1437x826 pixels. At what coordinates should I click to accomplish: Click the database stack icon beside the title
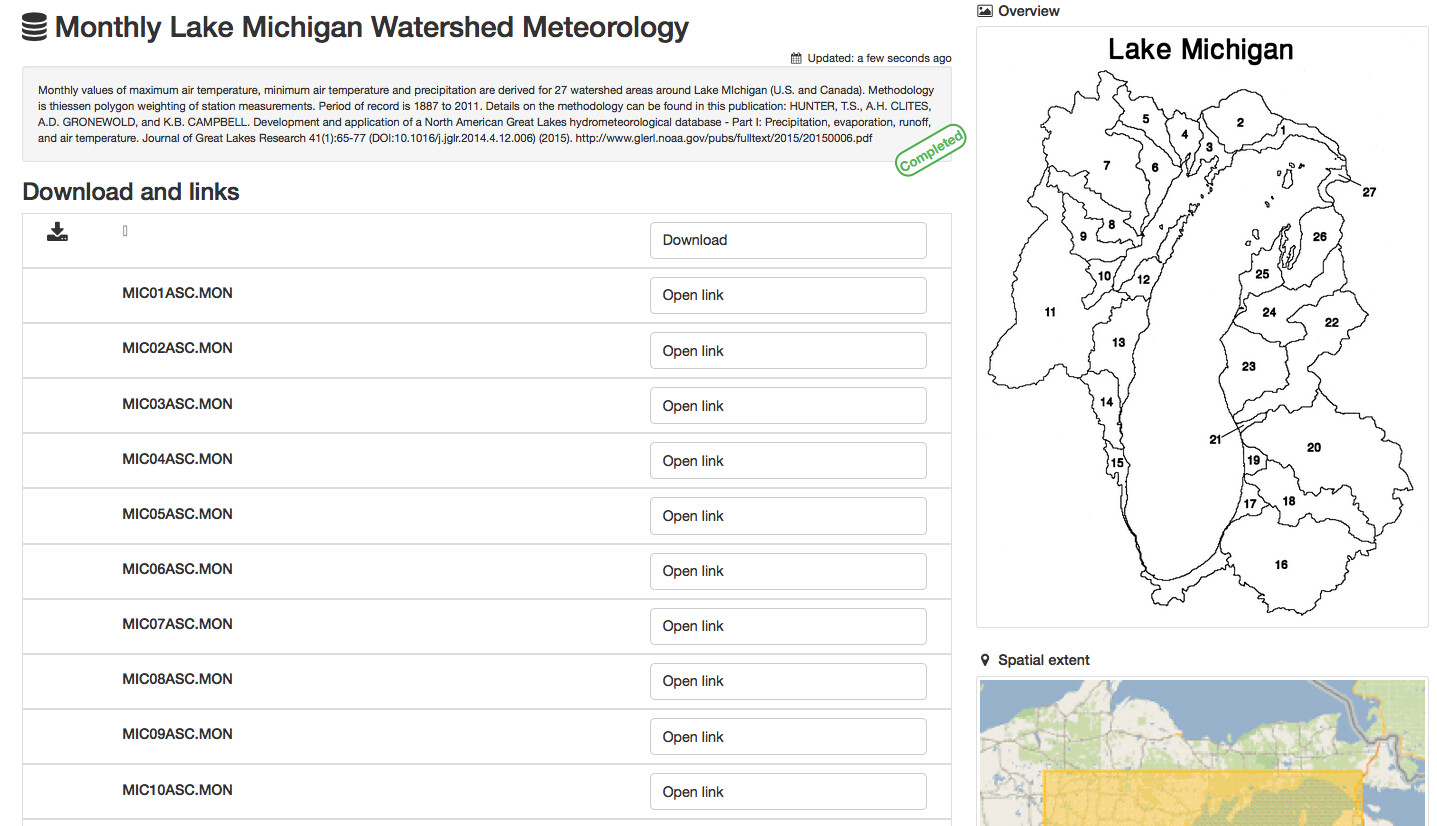coord(35,28)
